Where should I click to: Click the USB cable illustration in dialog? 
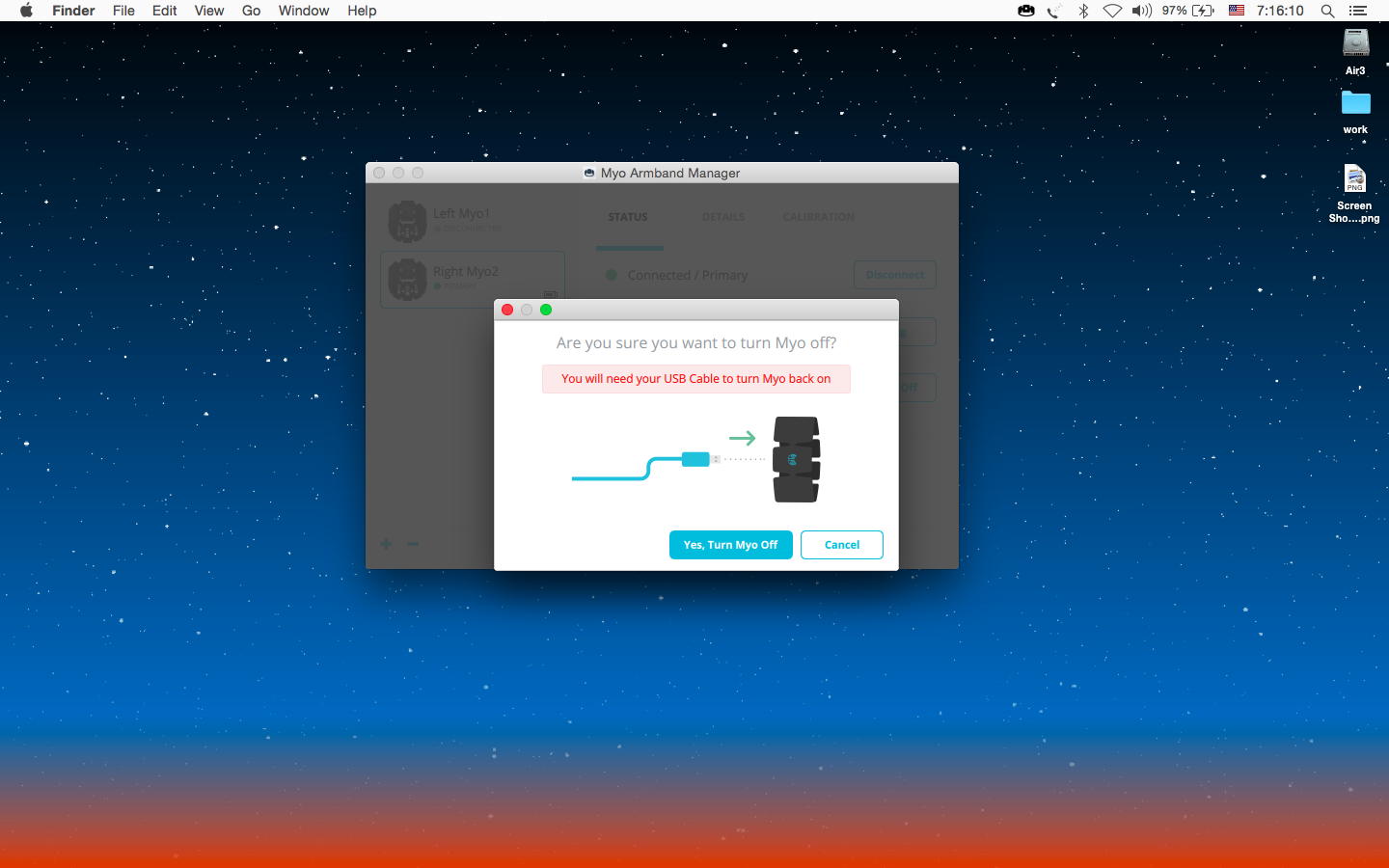pyautogui.click(x=646, y=464)
